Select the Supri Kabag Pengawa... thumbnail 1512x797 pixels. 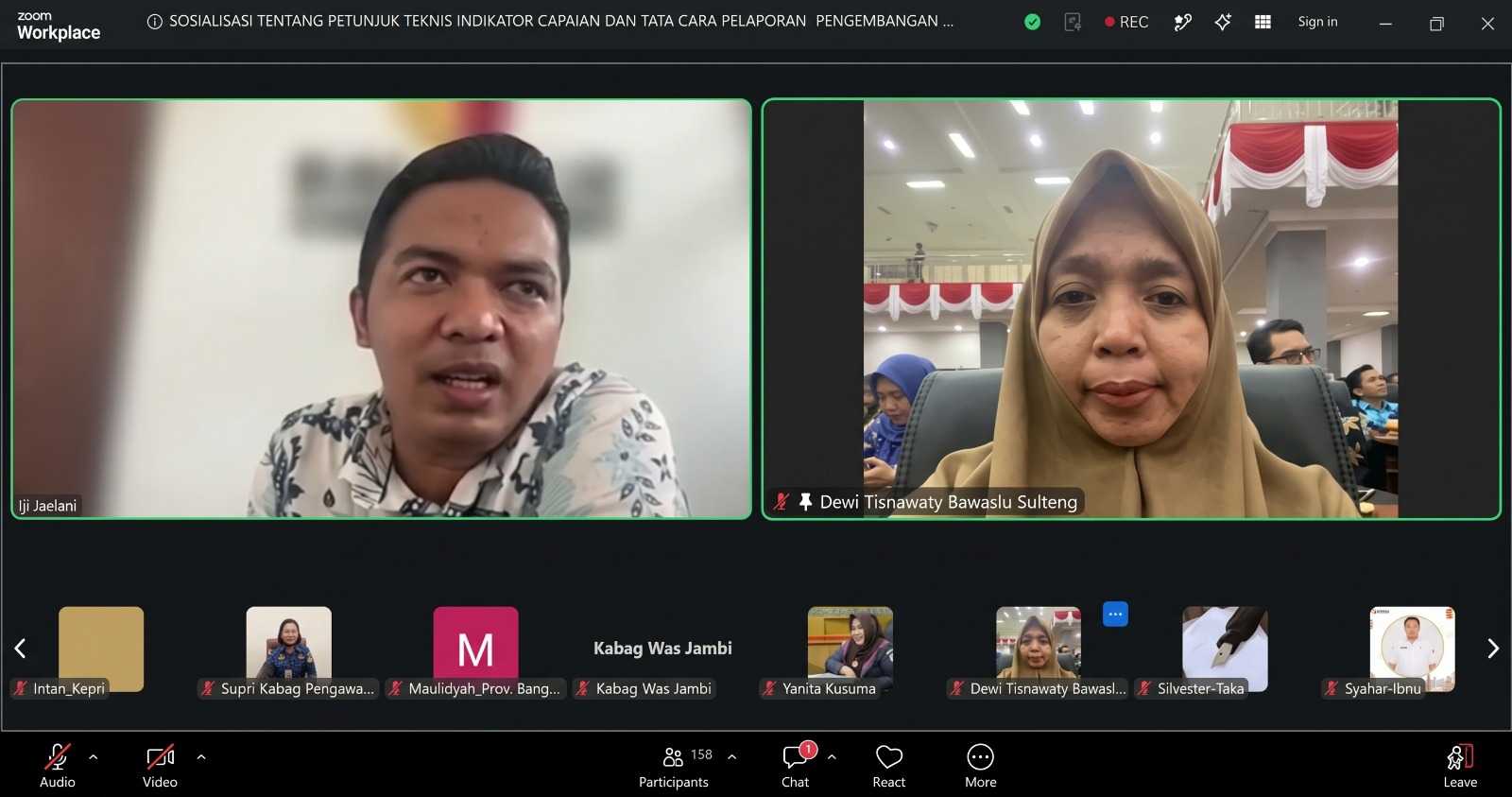288,650
